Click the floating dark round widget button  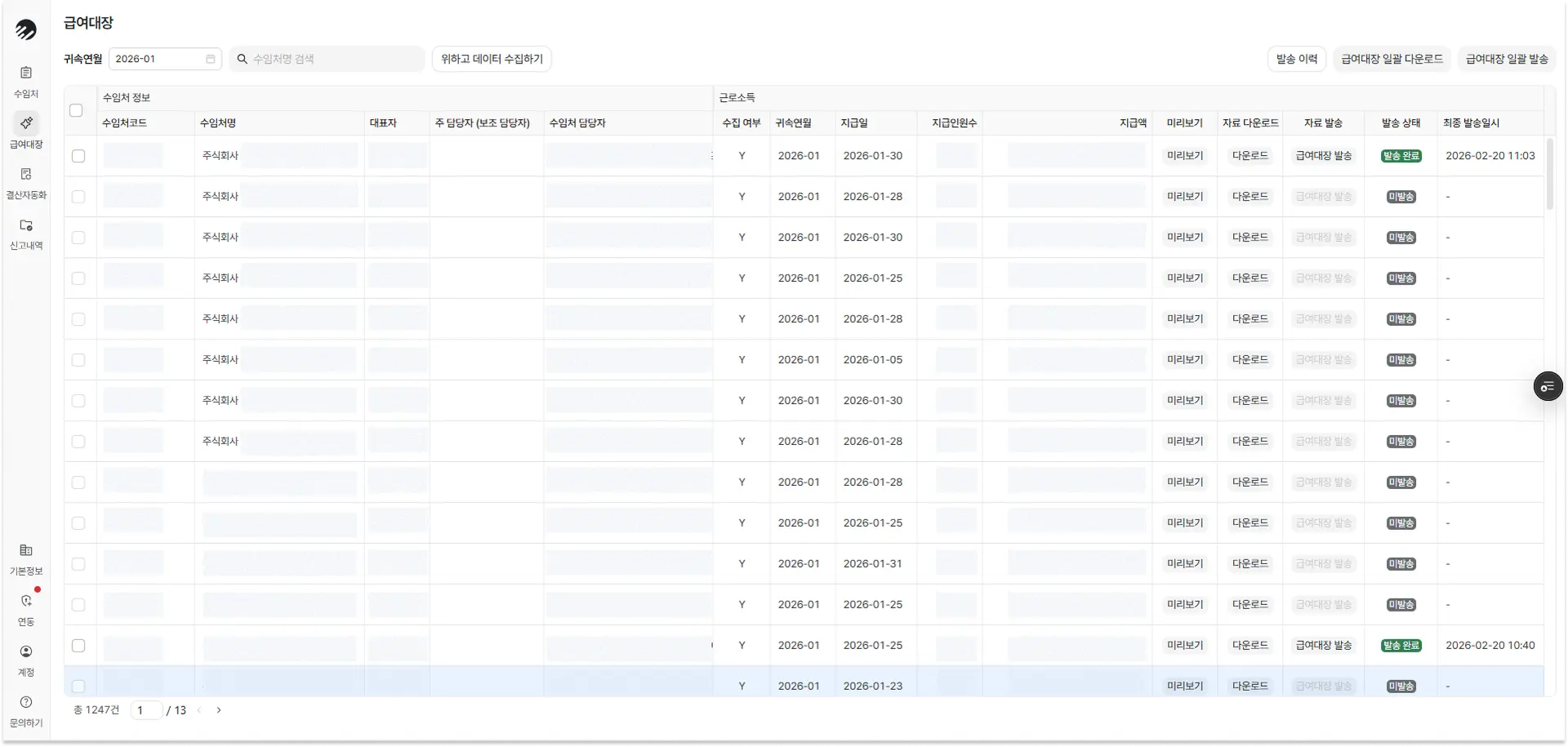click(x=1547, y=386)
